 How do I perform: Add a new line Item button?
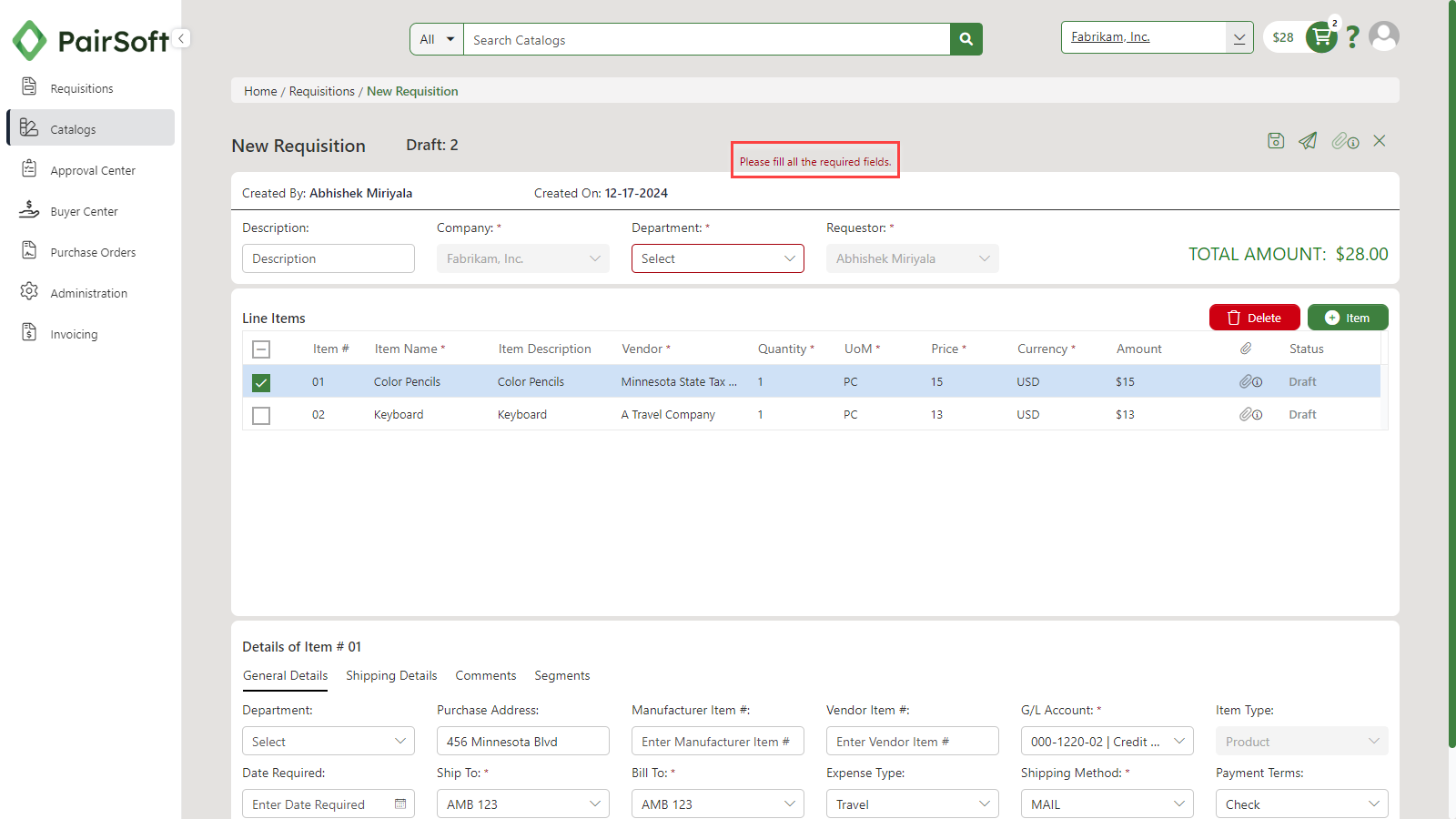pos(1348,318)
